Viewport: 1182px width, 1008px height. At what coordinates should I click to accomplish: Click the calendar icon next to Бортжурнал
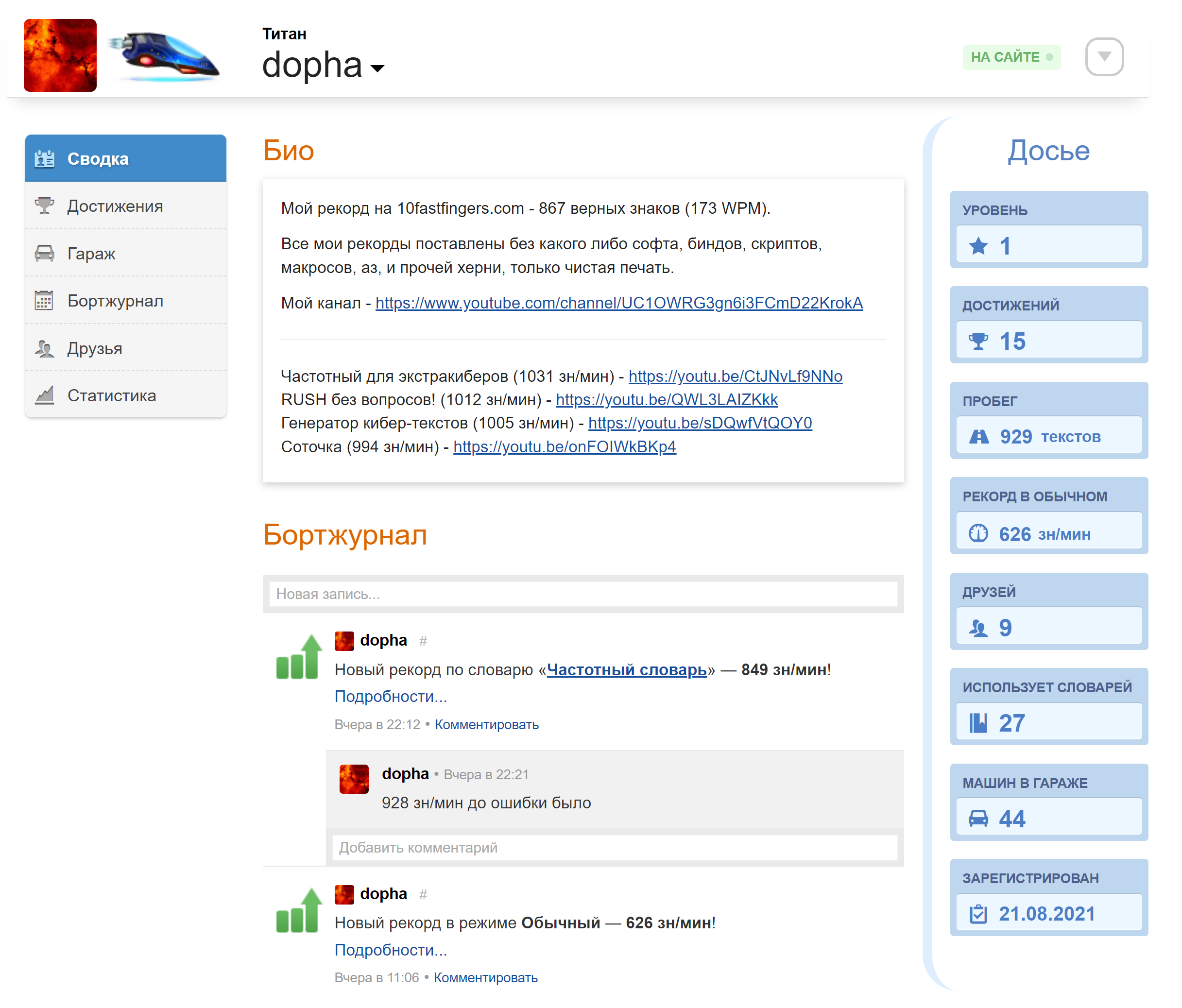(x=45, y=300)
